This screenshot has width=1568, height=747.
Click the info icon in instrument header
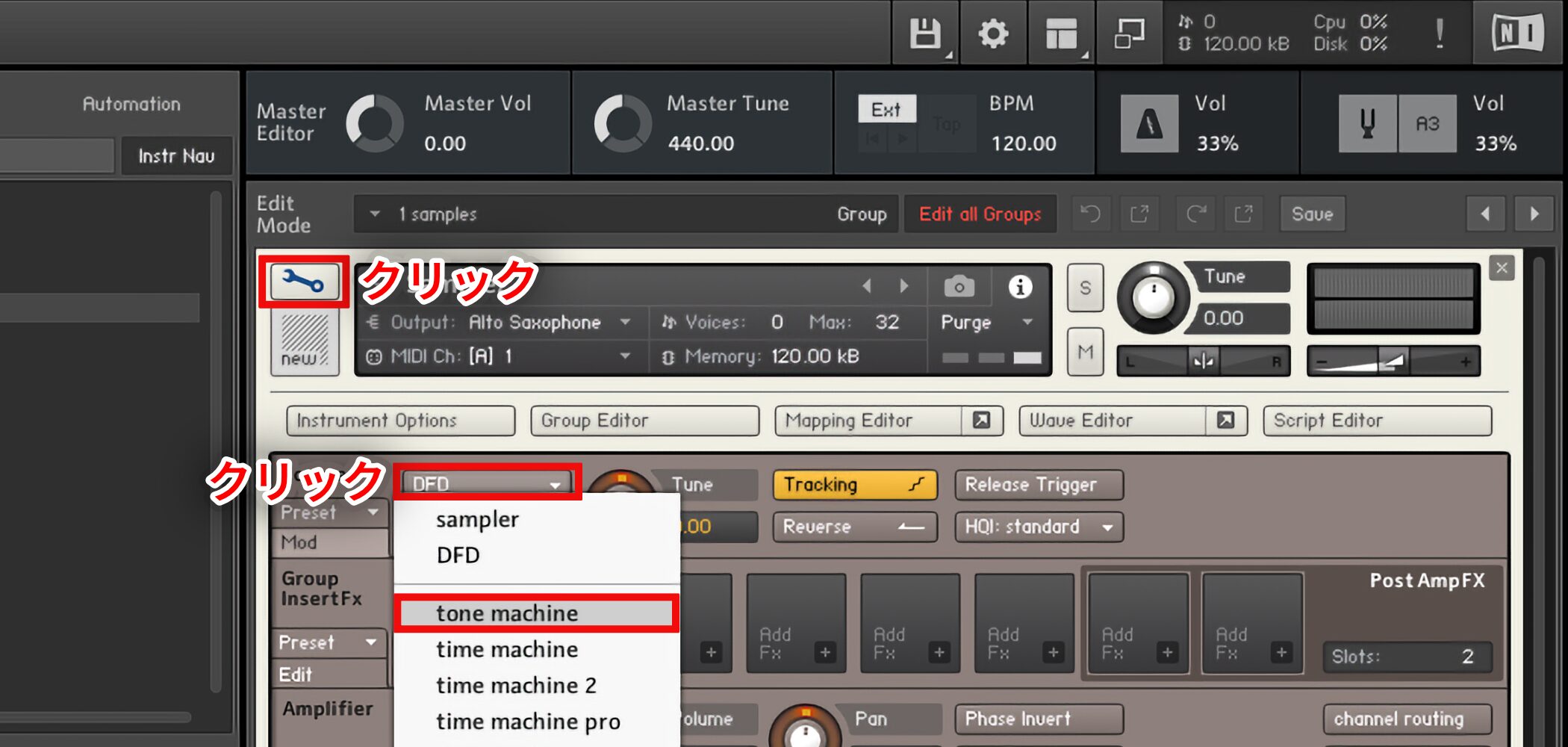[1021, 287]
